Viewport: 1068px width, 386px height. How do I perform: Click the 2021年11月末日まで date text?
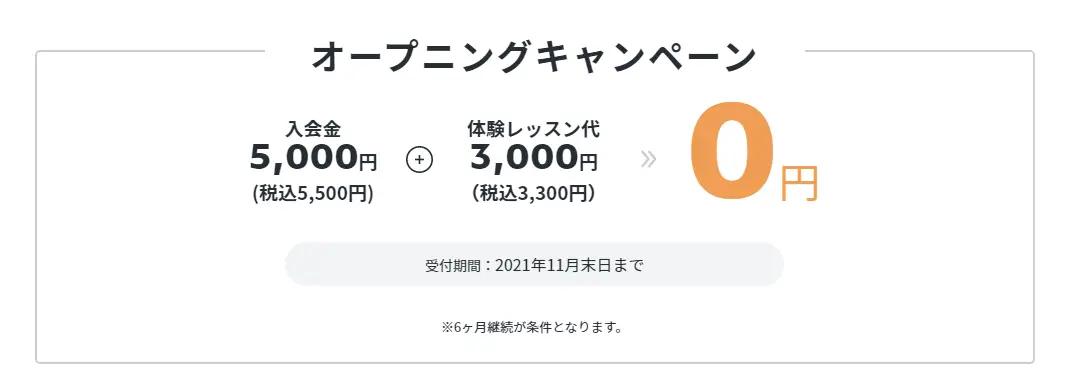pyautogui.click(x=569, y=265)
